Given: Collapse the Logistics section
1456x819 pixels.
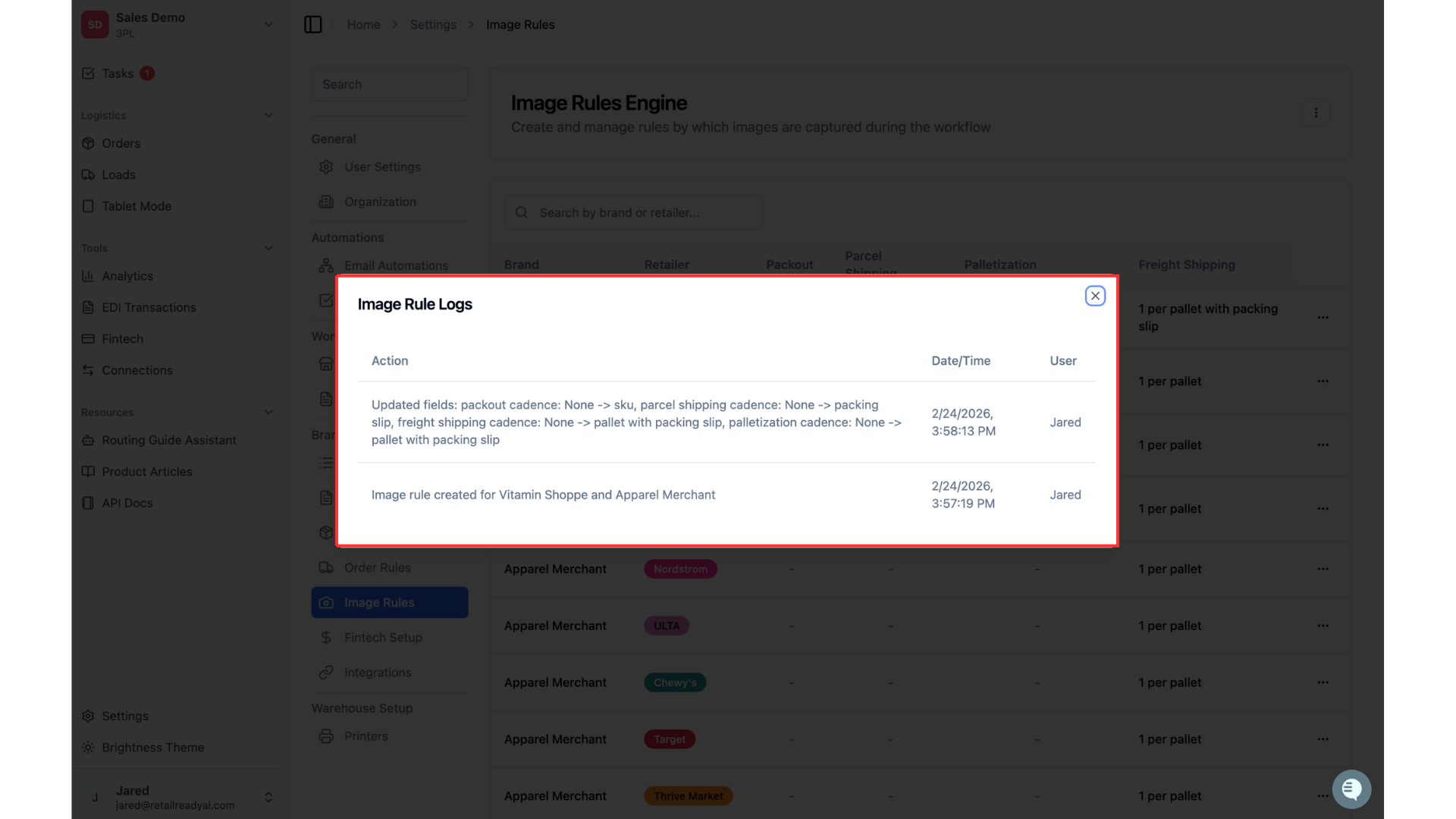Looking at the screenshot, I should click(x=268, y=115).
